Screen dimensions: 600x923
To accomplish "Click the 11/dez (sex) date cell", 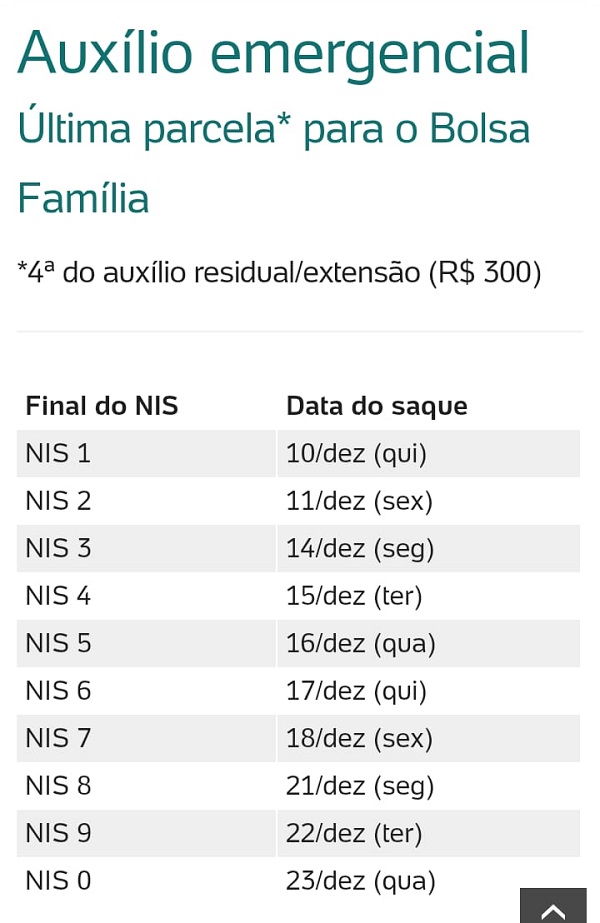I will [x=429, y=501].
